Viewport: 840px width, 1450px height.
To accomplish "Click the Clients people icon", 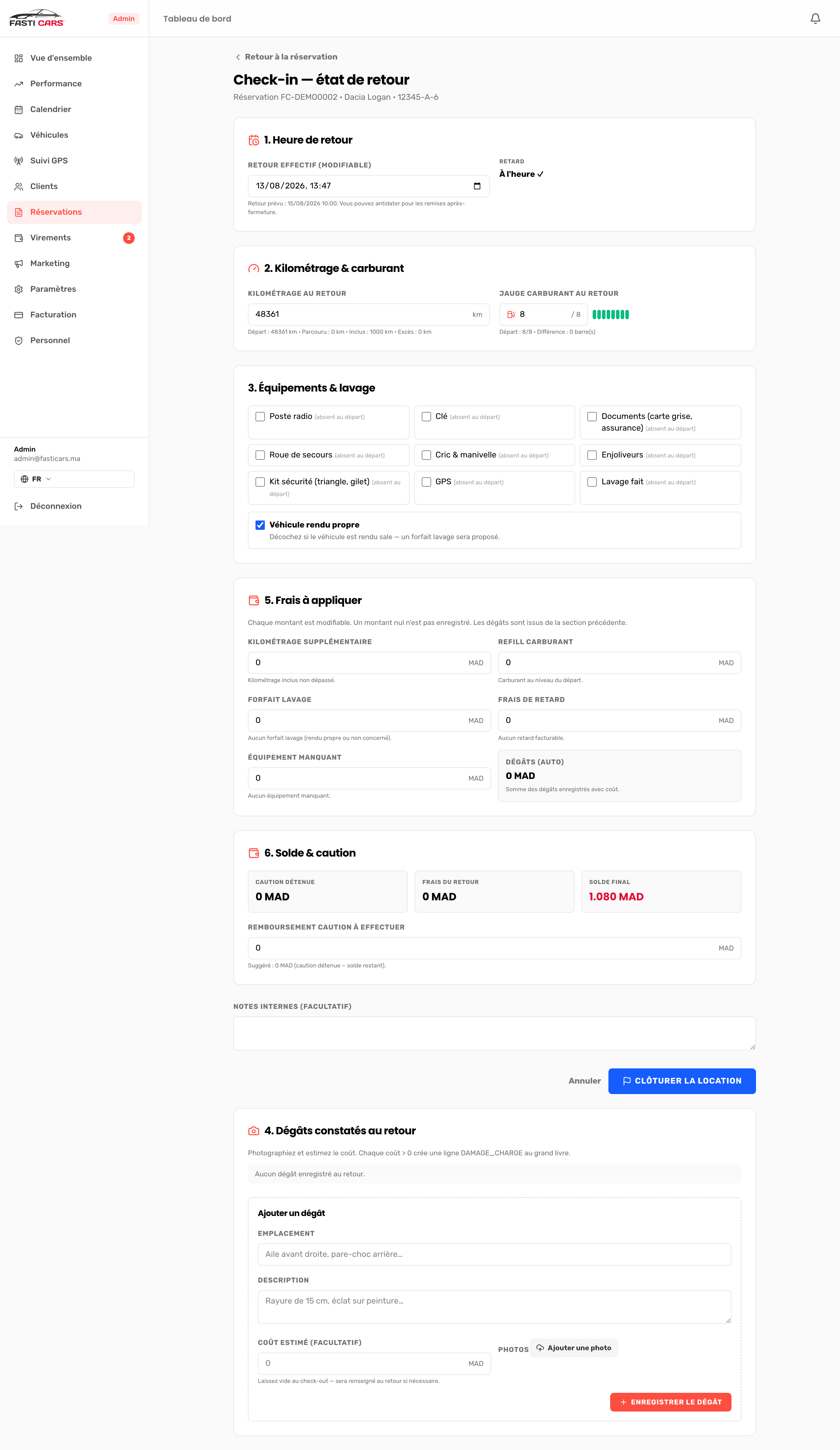I will (18, 186).
